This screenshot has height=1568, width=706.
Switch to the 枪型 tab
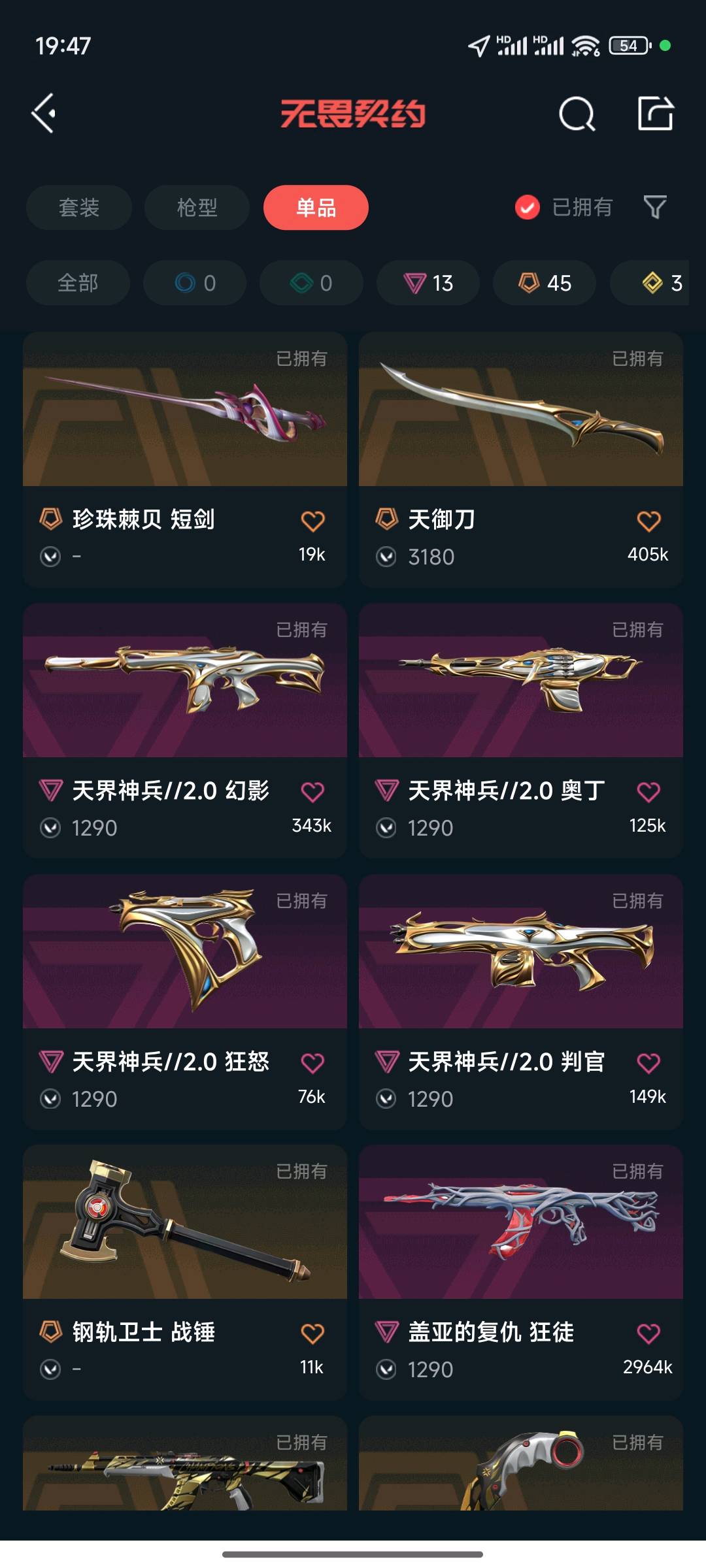click(197, 207)
